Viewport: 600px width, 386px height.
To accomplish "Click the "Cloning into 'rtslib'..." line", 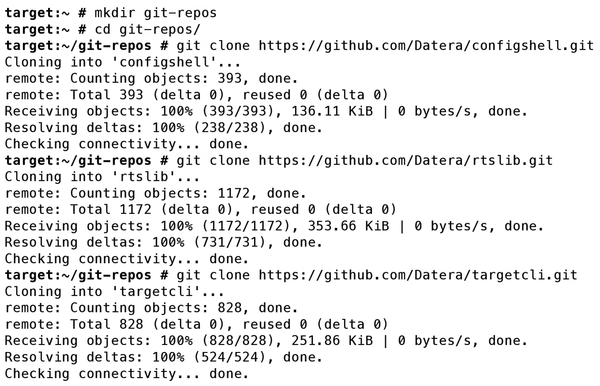I will coord(102,177).
